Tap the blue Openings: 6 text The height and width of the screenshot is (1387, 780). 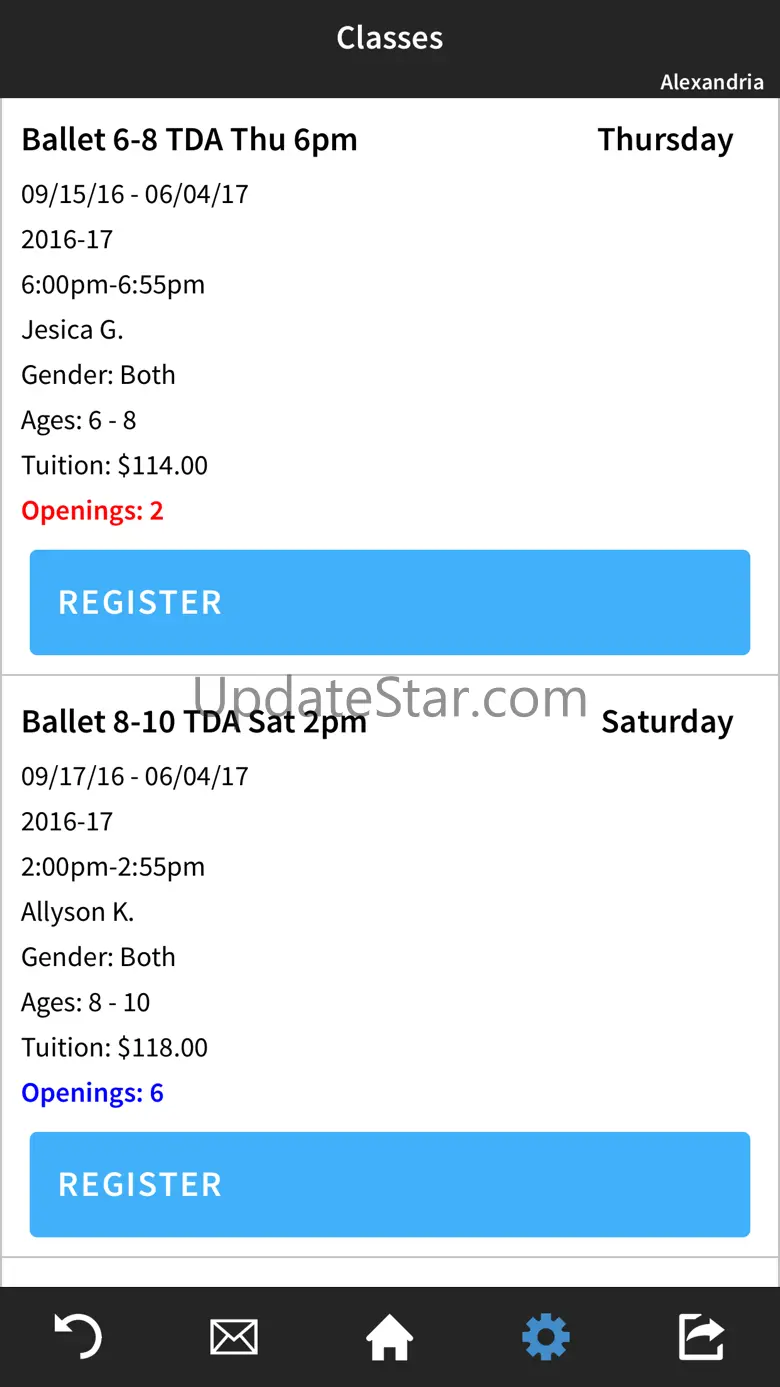click(92, 1093)
